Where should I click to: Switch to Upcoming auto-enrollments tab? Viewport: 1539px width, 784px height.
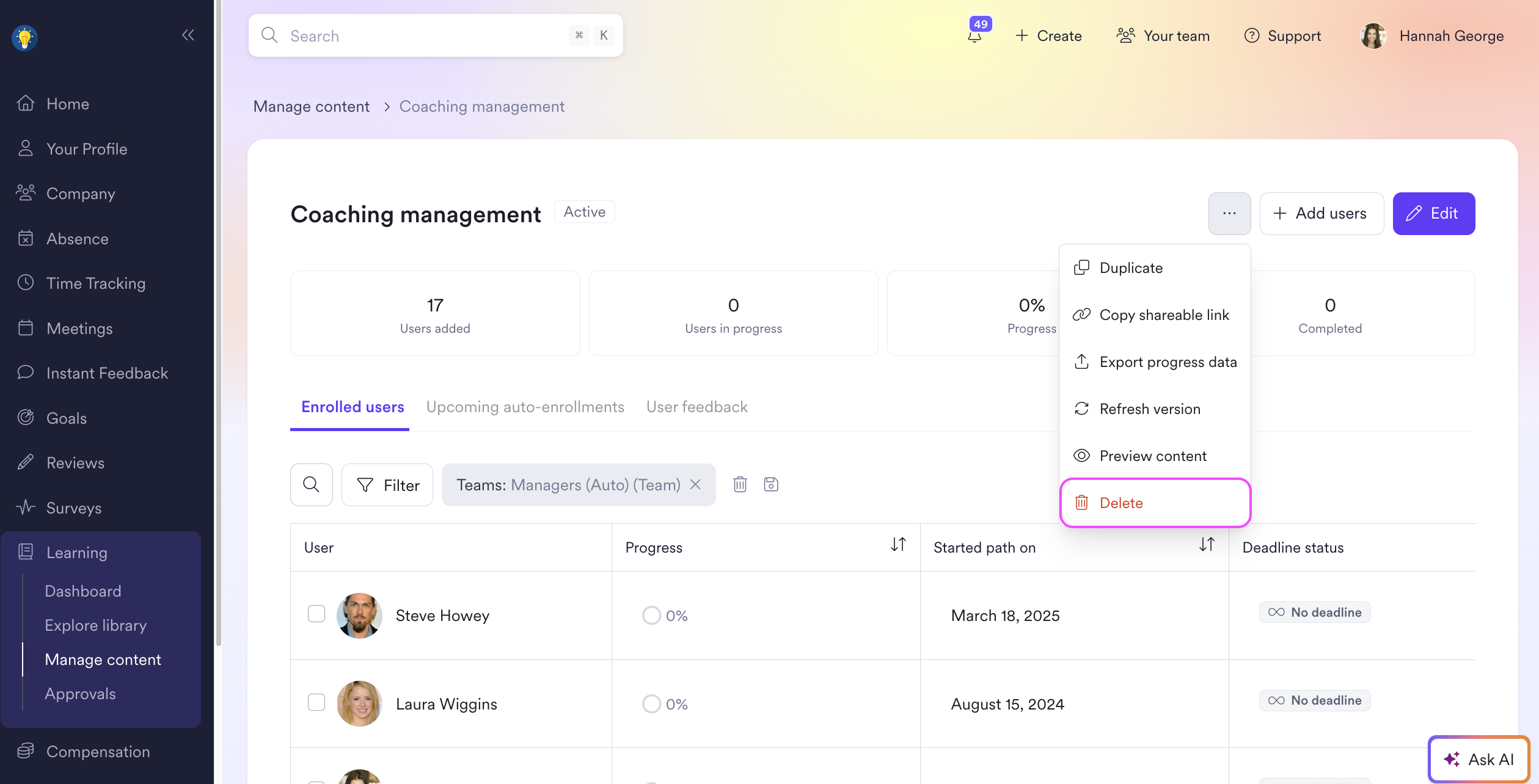525,407
